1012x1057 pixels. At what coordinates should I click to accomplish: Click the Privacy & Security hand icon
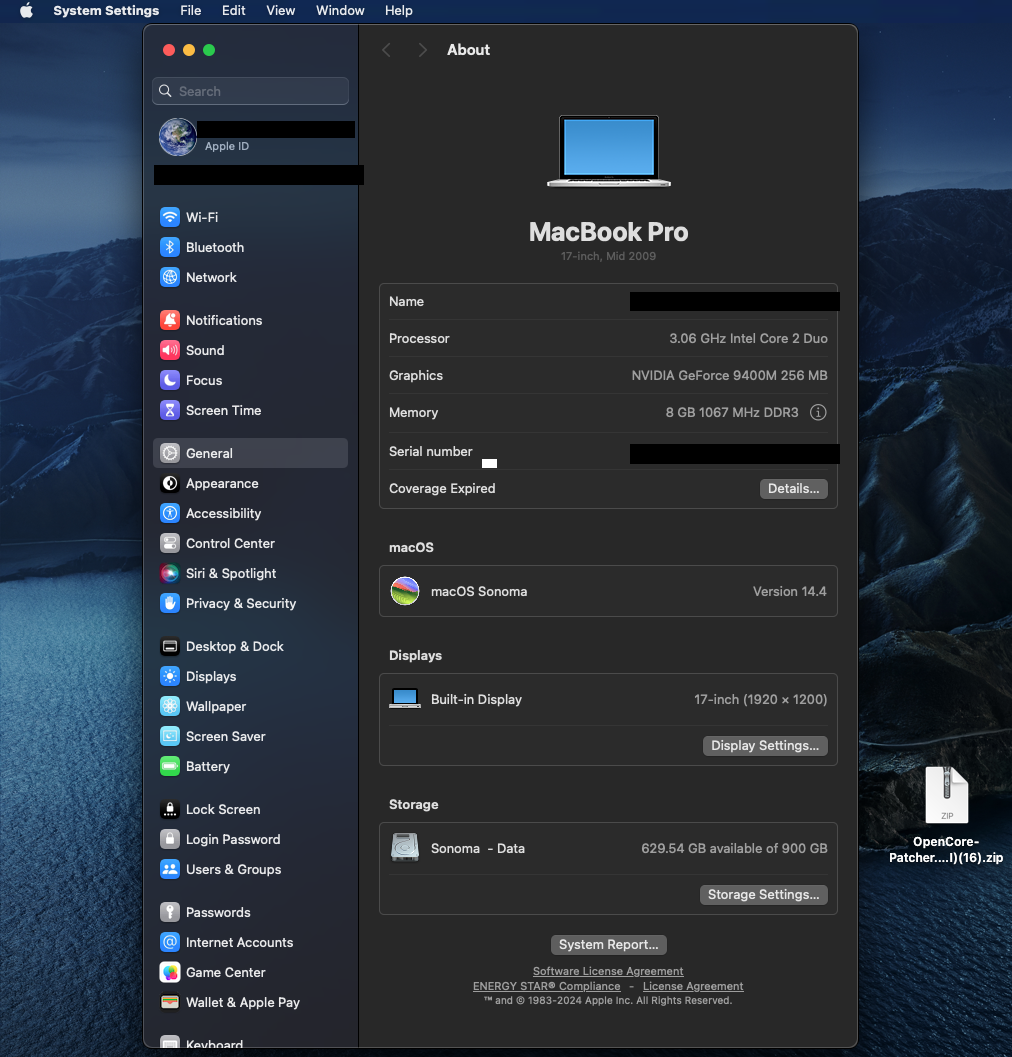tap(170, 603)
